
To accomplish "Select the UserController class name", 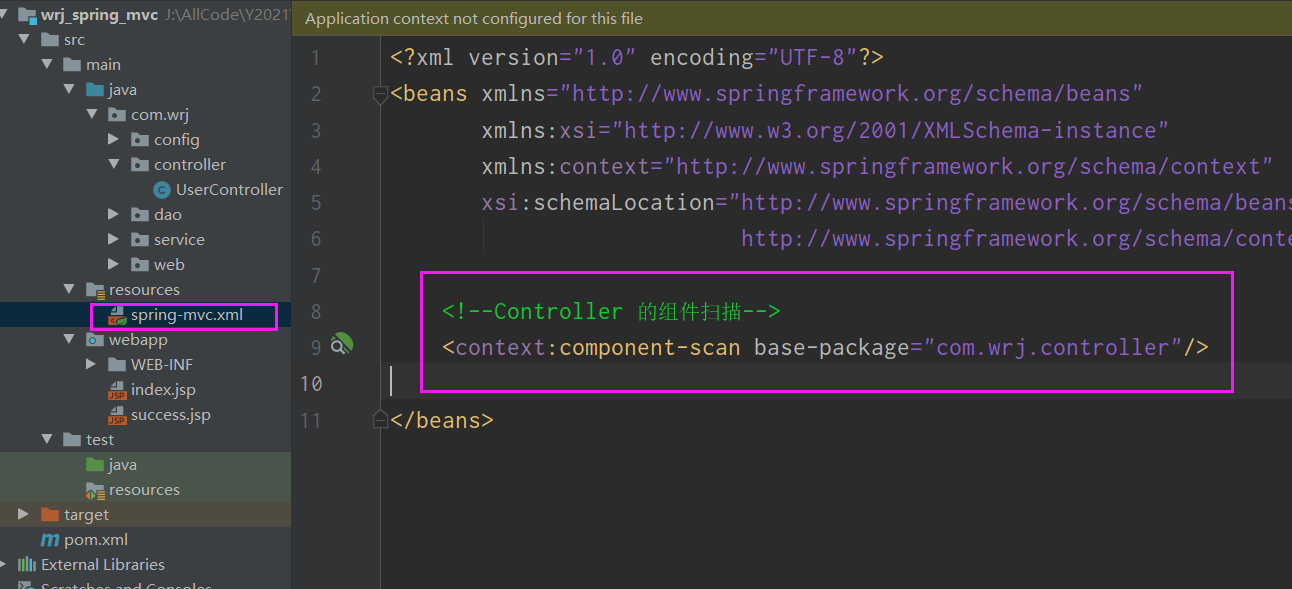I will (229, 190).
